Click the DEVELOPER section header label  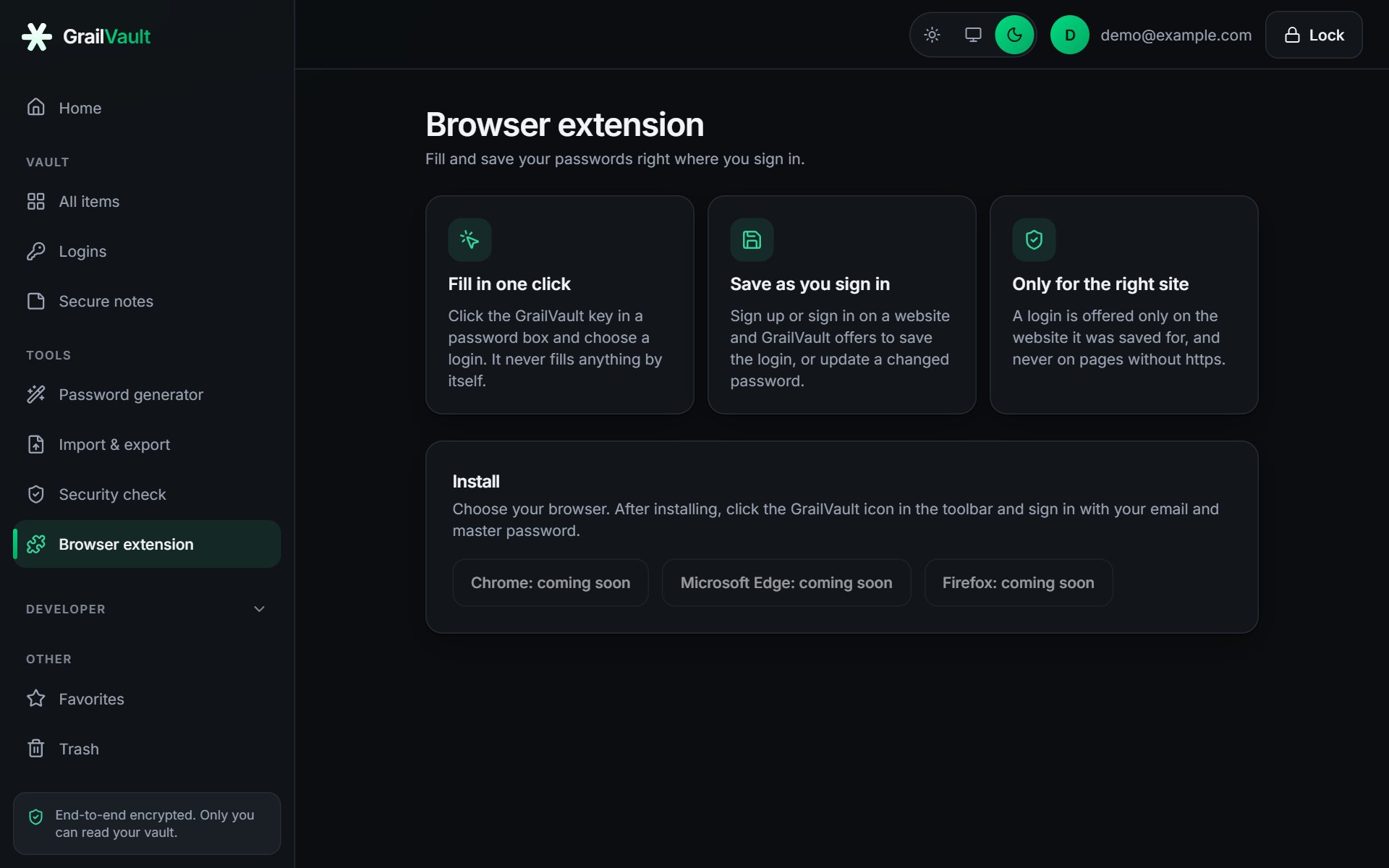pos(66,609)
